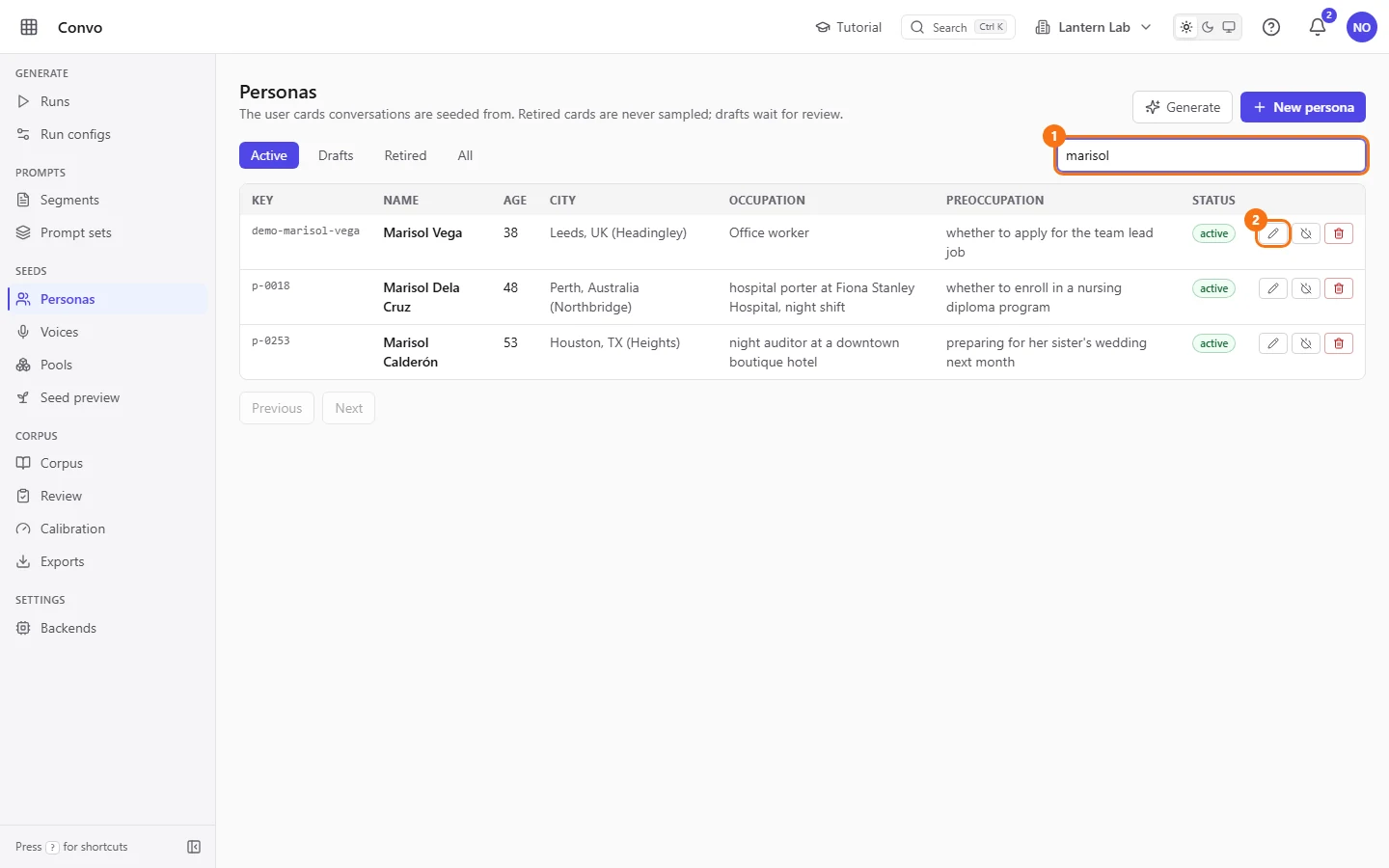
Task: Select the system theme monitor toggle
Action: click(1229, 27)
